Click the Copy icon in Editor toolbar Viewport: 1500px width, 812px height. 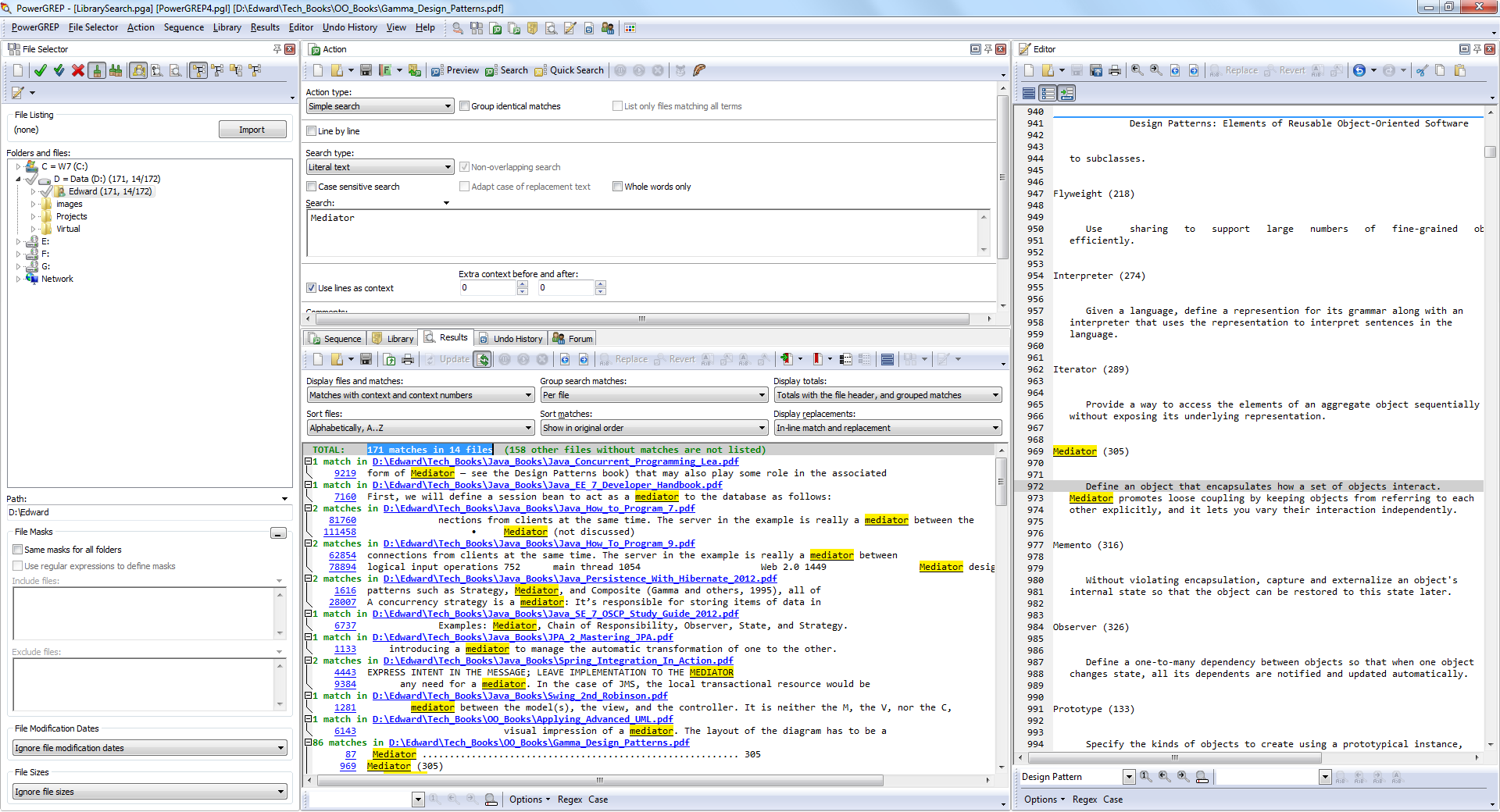click(x=1440, y=70)
